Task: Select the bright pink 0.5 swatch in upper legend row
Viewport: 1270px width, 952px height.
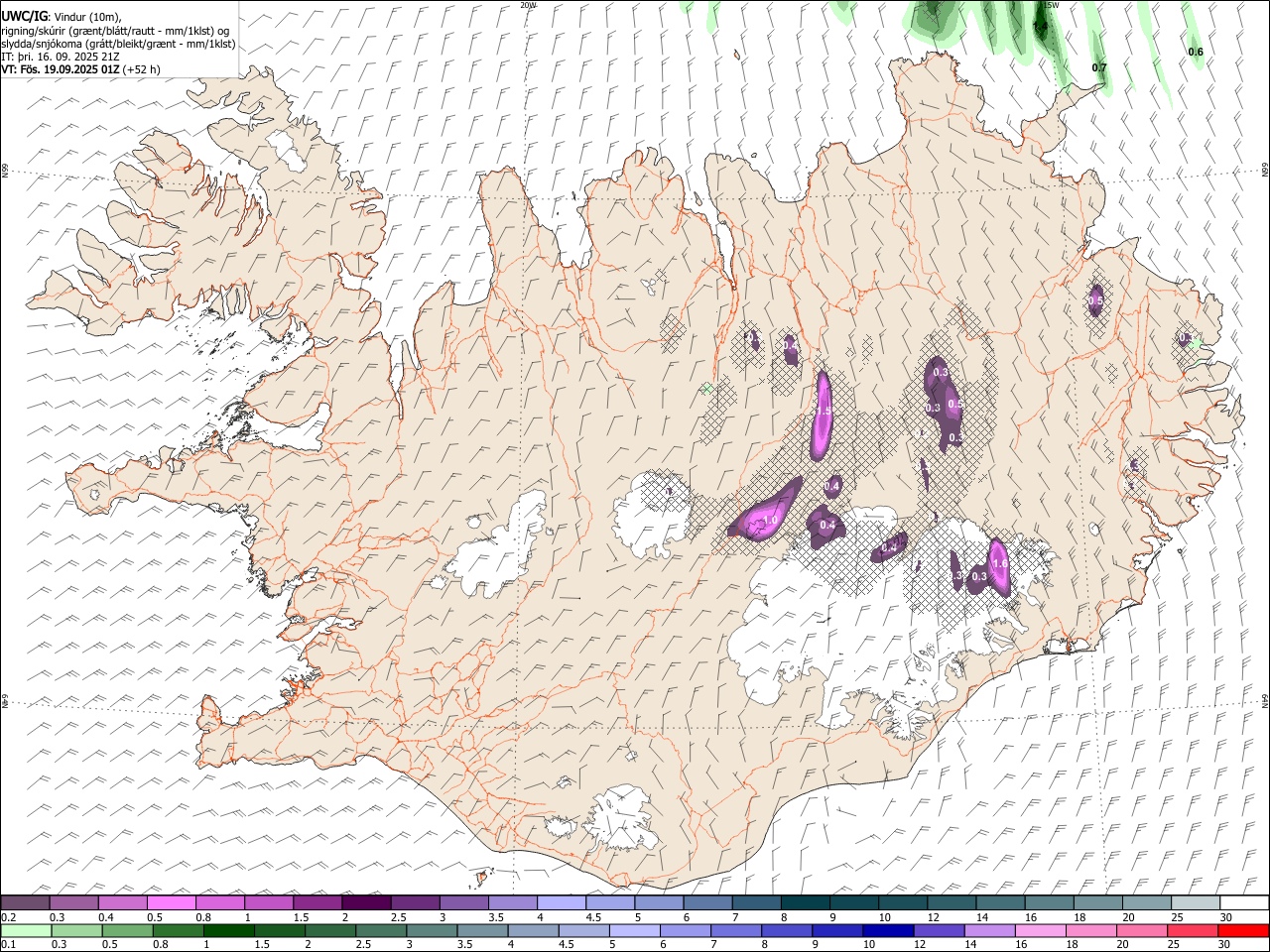Action: 172,903
